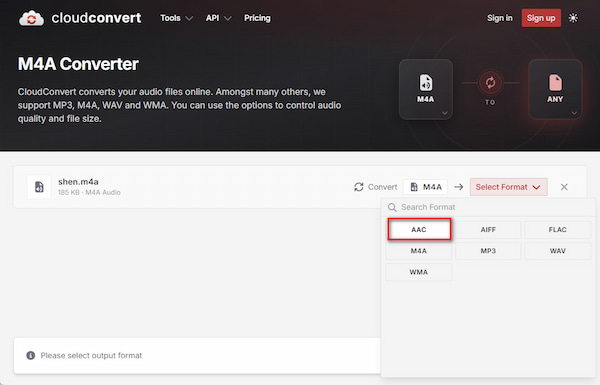Viewport: 600px width, 385px height.
Task: Remove shen.m4a with the X button
Action: coord(564,187)
